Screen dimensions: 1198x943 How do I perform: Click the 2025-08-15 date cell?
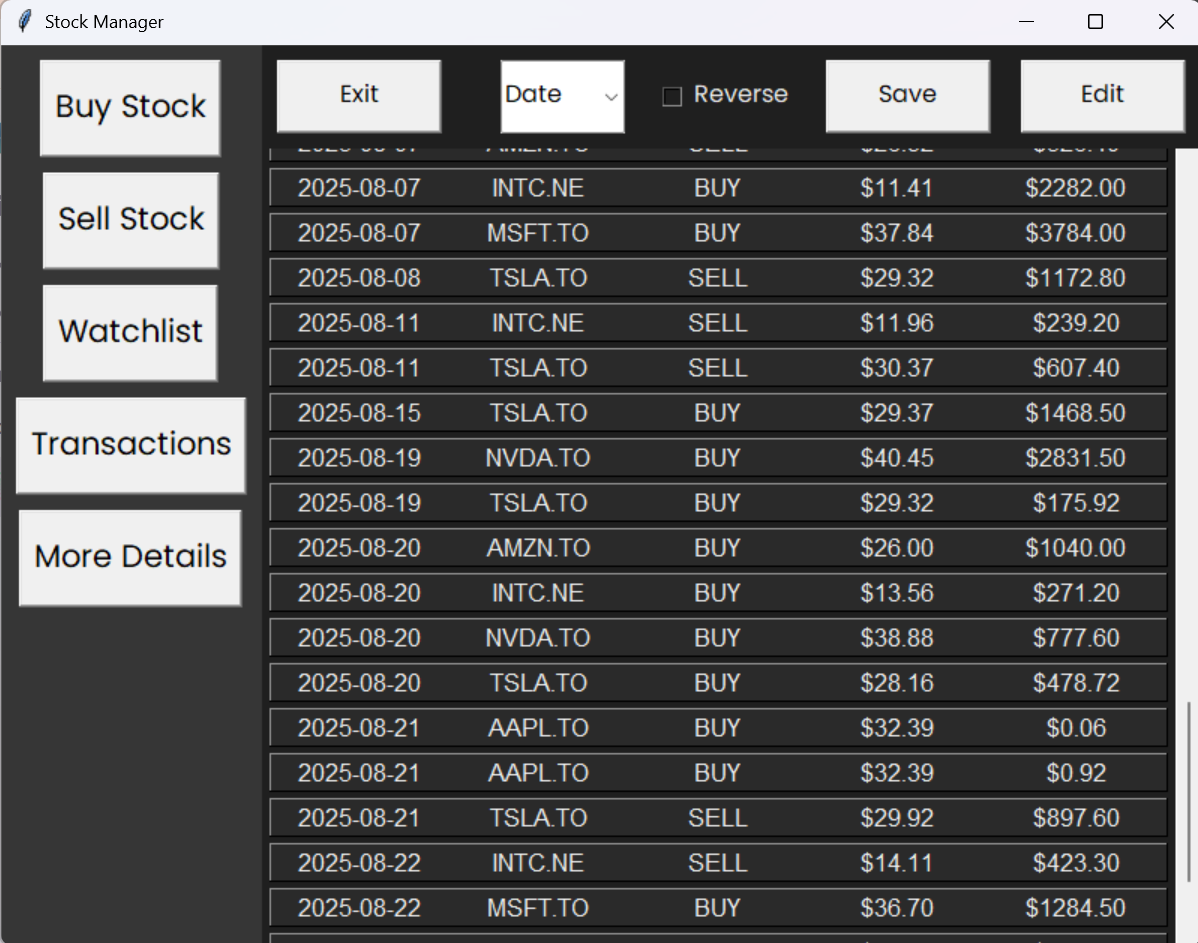[x=359, y=413]
